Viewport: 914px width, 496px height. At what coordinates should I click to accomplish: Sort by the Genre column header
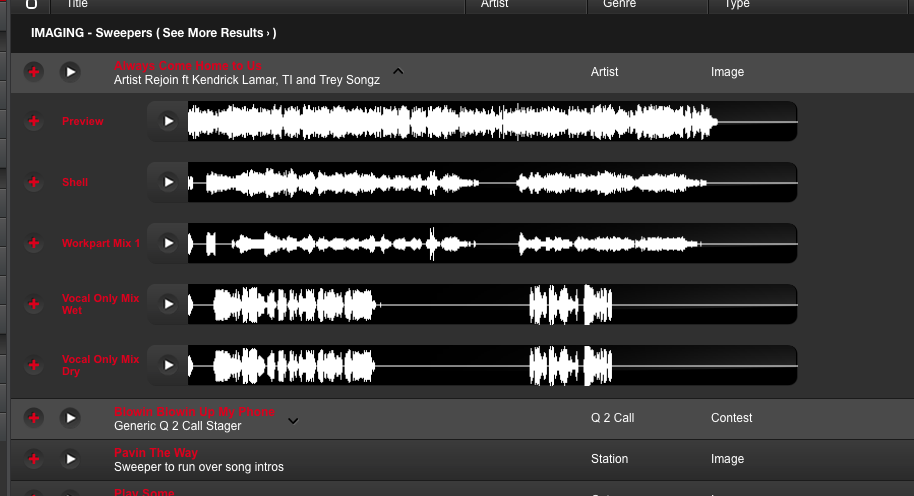[x=619, y=4]
